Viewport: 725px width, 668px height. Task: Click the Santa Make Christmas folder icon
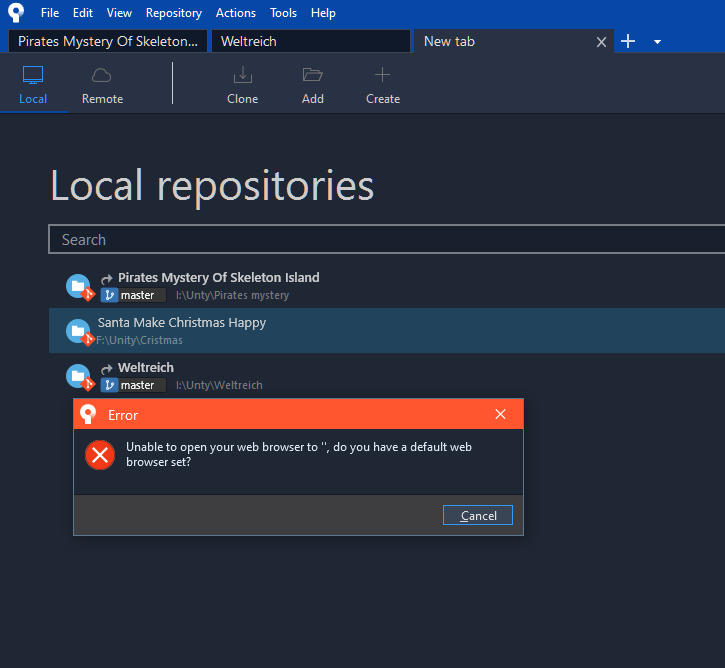79,331
